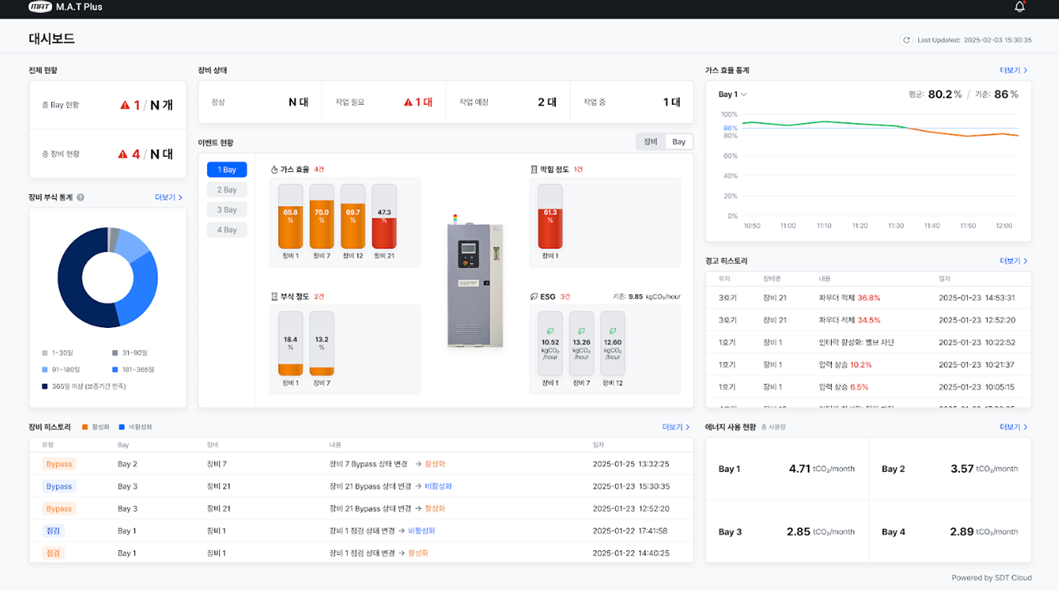Click help icon next to 장비 부식 통계
The height and width of the screenshot is (591, 1059).
(x=80, y=198)
